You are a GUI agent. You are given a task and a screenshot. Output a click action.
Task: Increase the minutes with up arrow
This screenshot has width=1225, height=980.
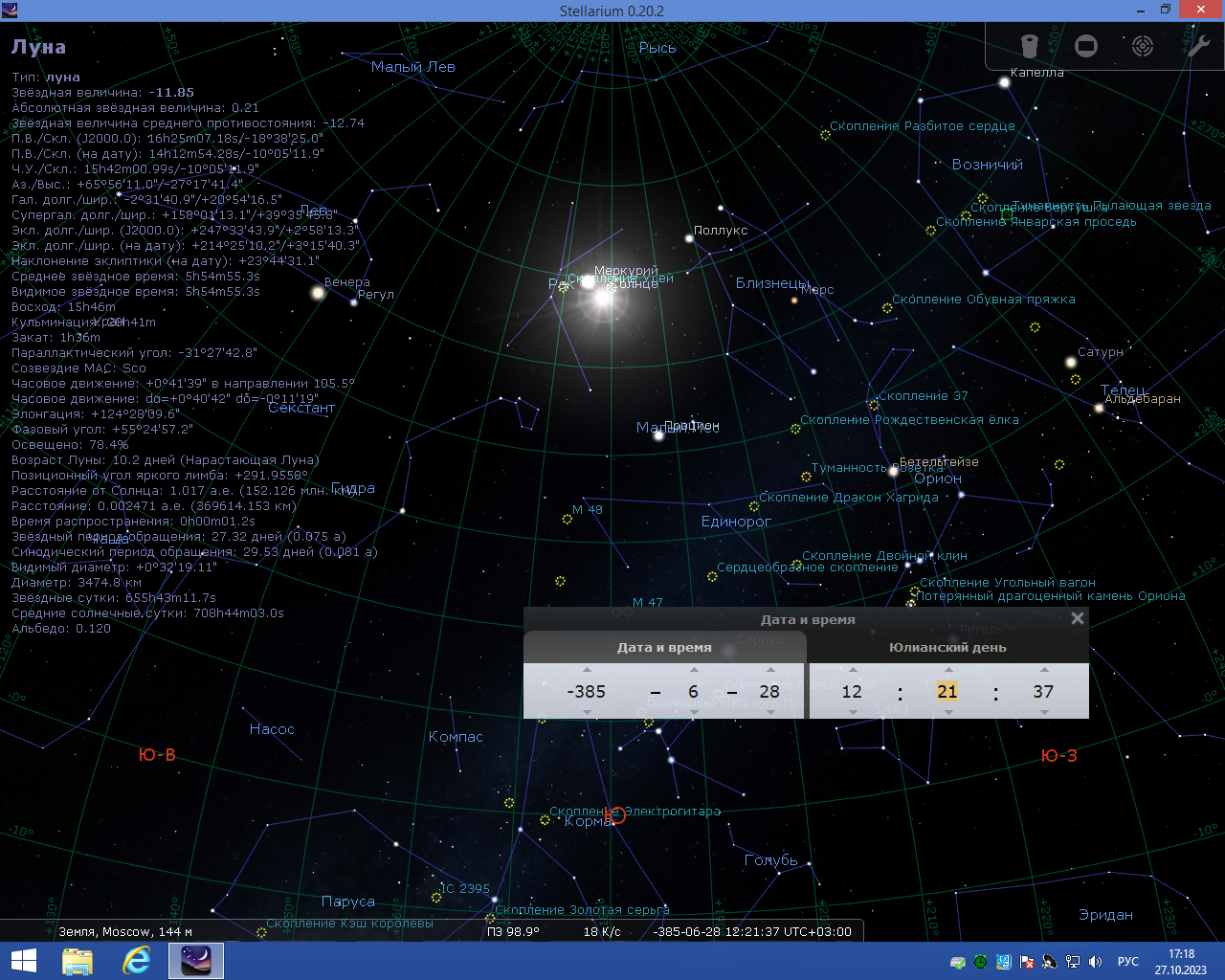pos(948,670)
